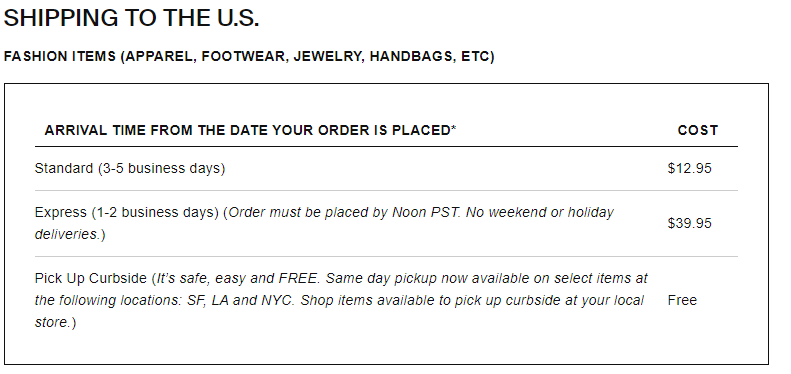This screenshot has width=791, height=374.
Task: Click the "Noon PST" text in Express note
Action: coord(427,212)
